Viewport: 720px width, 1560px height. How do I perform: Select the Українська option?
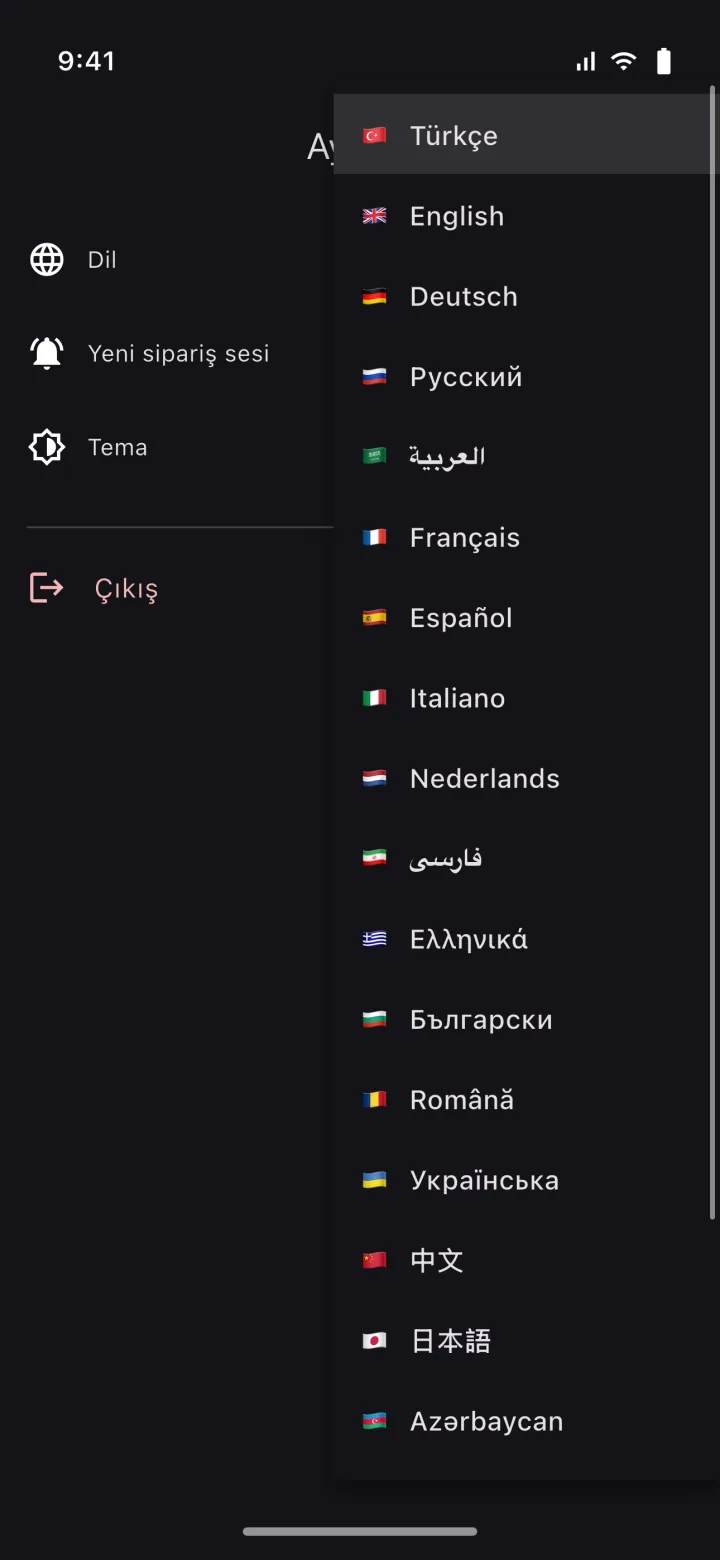click(526, 1180)
